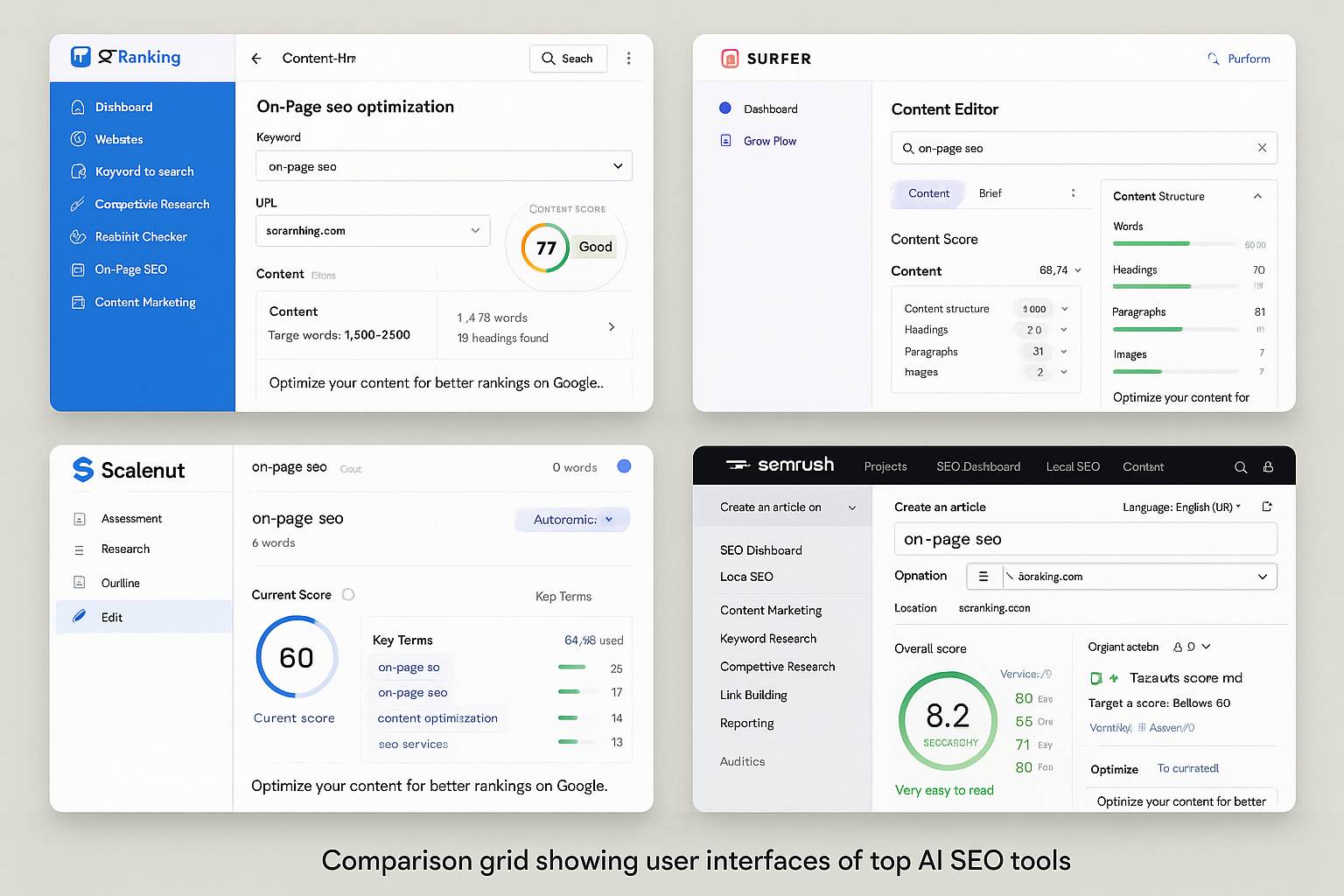Open Keyword Research in Semrush sidebar
Viewport: 1344px width, 896px height.
768,639
